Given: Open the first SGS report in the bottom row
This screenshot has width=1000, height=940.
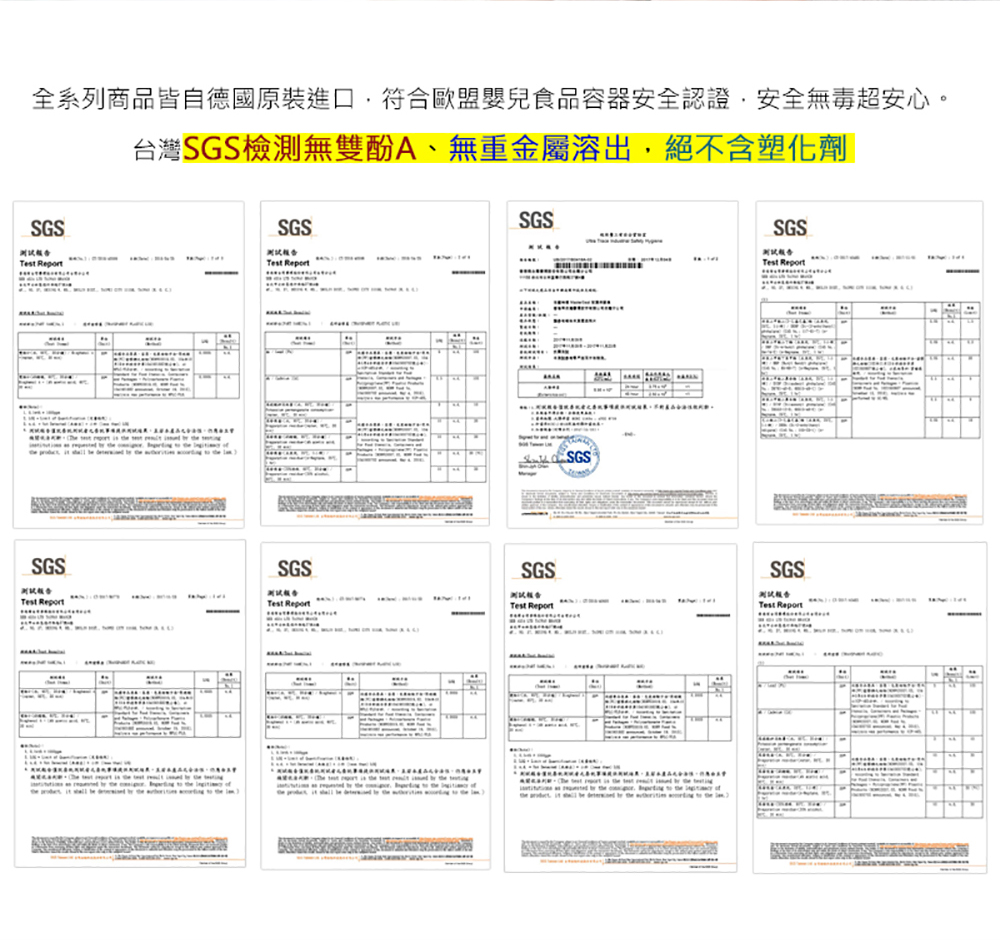Looking at the screenshot, I should pos(130,704).
